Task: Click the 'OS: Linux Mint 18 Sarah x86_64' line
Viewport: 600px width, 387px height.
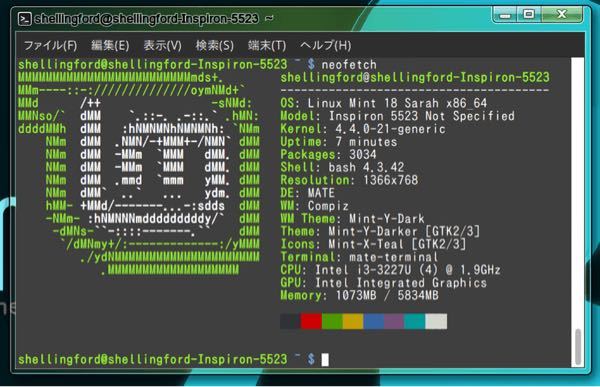Action: point(384,103)
